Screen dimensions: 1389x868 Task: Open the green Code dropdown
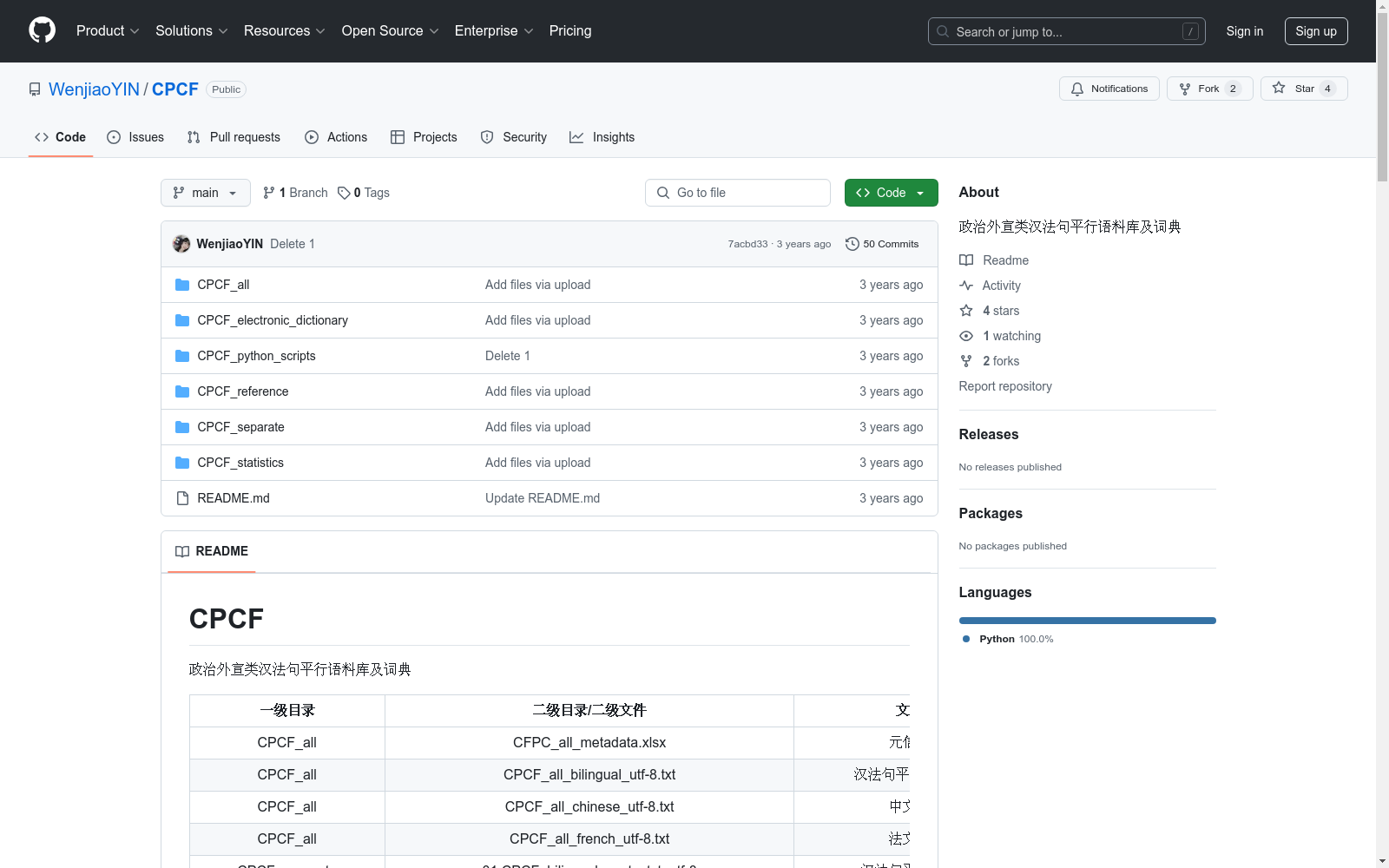[891, 193]
